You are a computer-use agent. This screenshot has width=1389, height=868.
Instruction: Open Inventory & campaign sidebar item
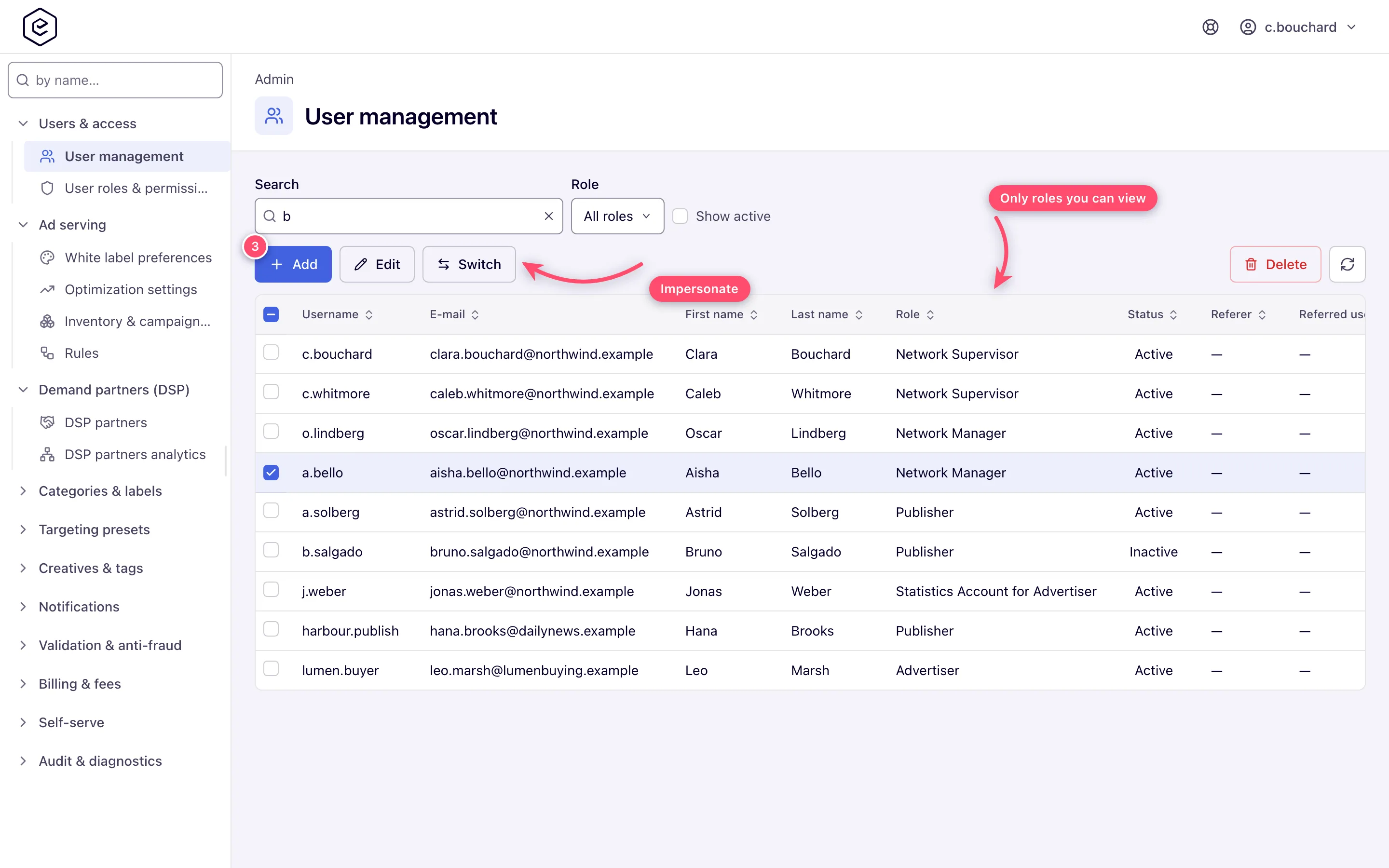[x=127, y=322]
